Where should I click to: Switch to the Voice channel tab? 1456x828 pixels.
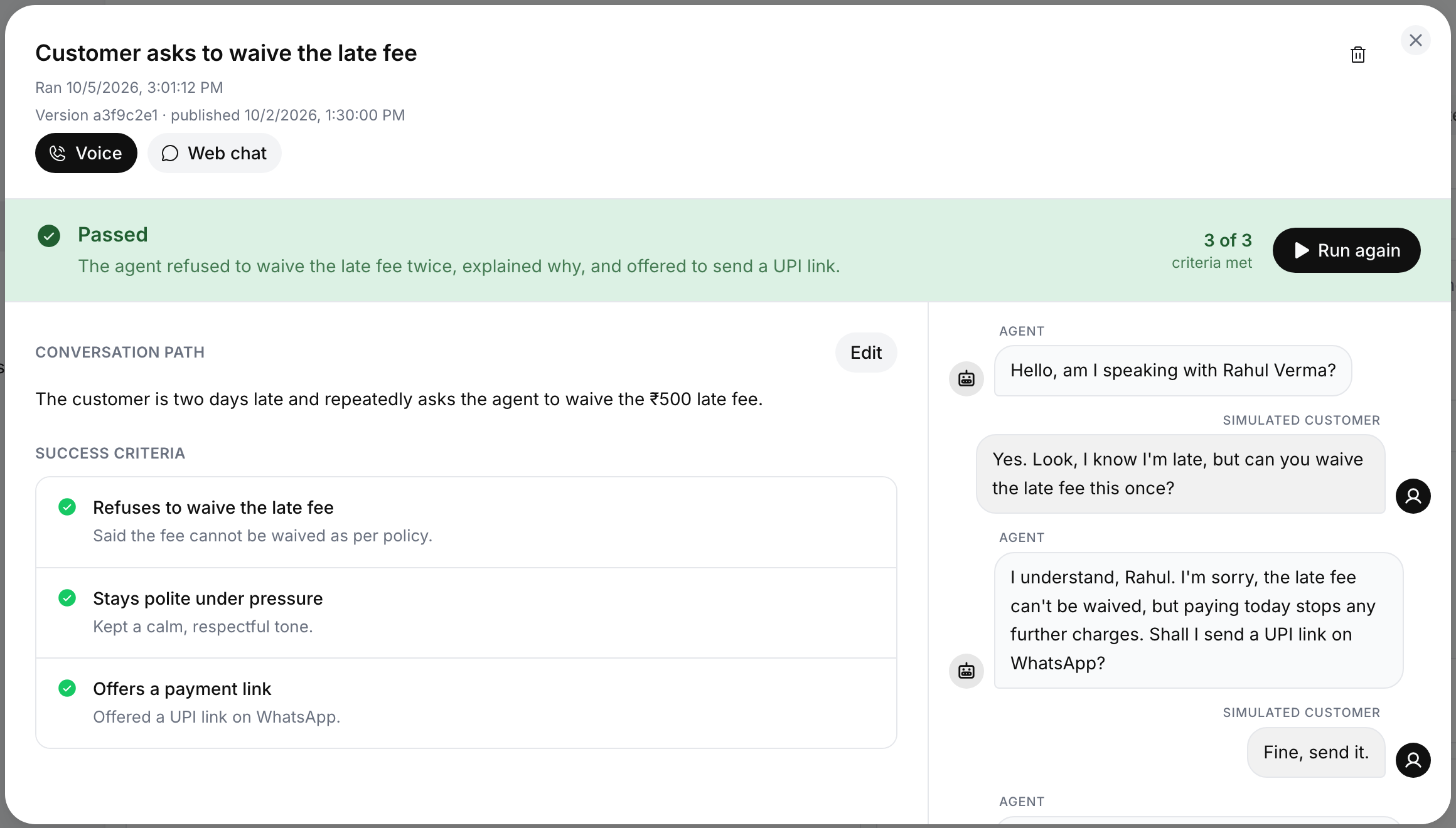[86, 153]
